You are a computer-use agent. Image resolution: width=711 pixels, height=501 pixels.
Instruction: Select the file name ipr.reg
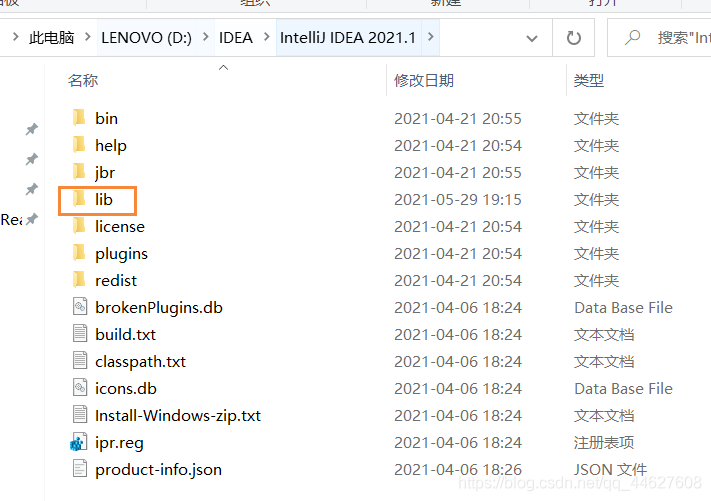(119, 443)
